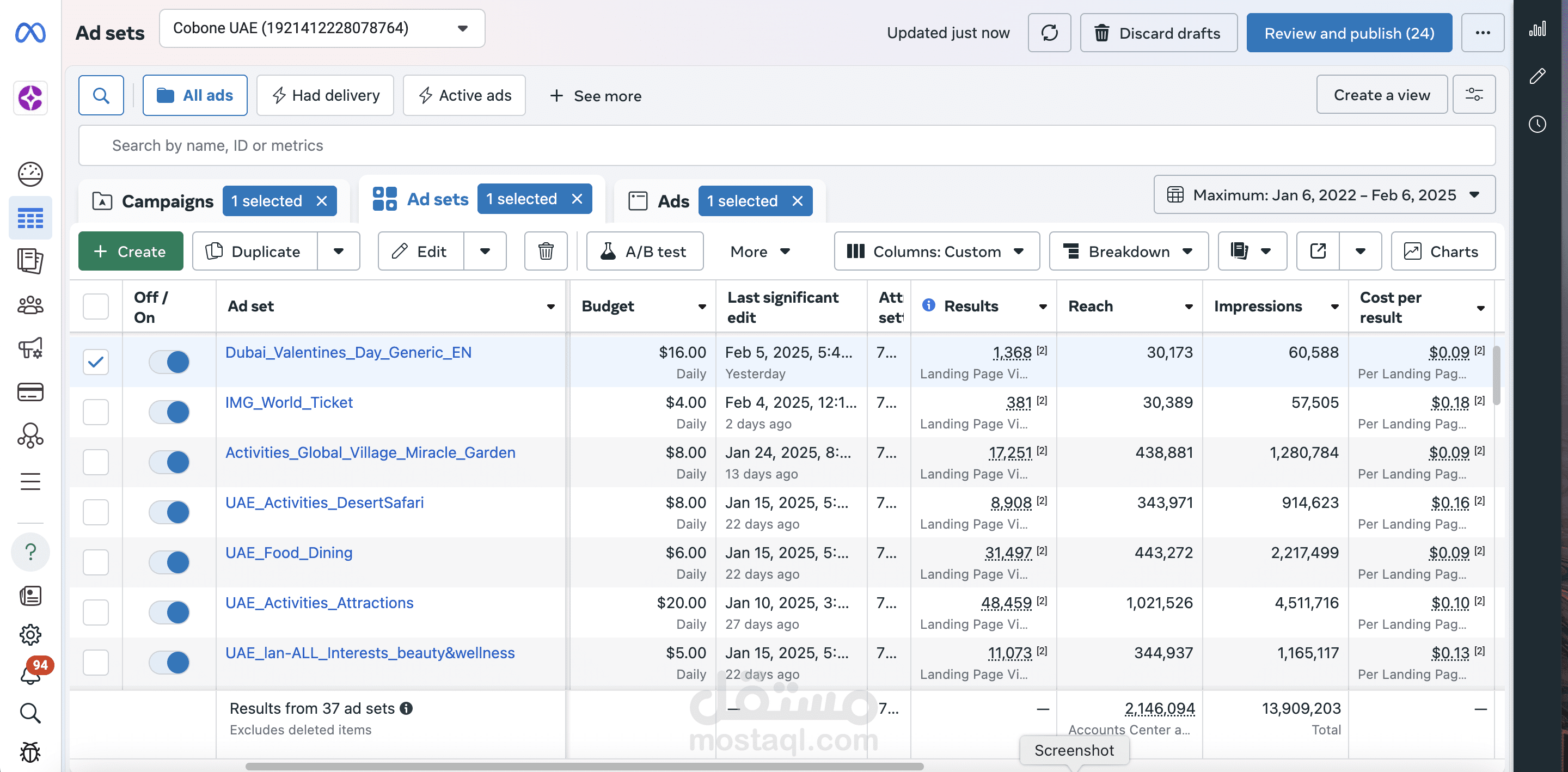
Task: Open the date range Maximum dropdown
Action: point(1324,195)
